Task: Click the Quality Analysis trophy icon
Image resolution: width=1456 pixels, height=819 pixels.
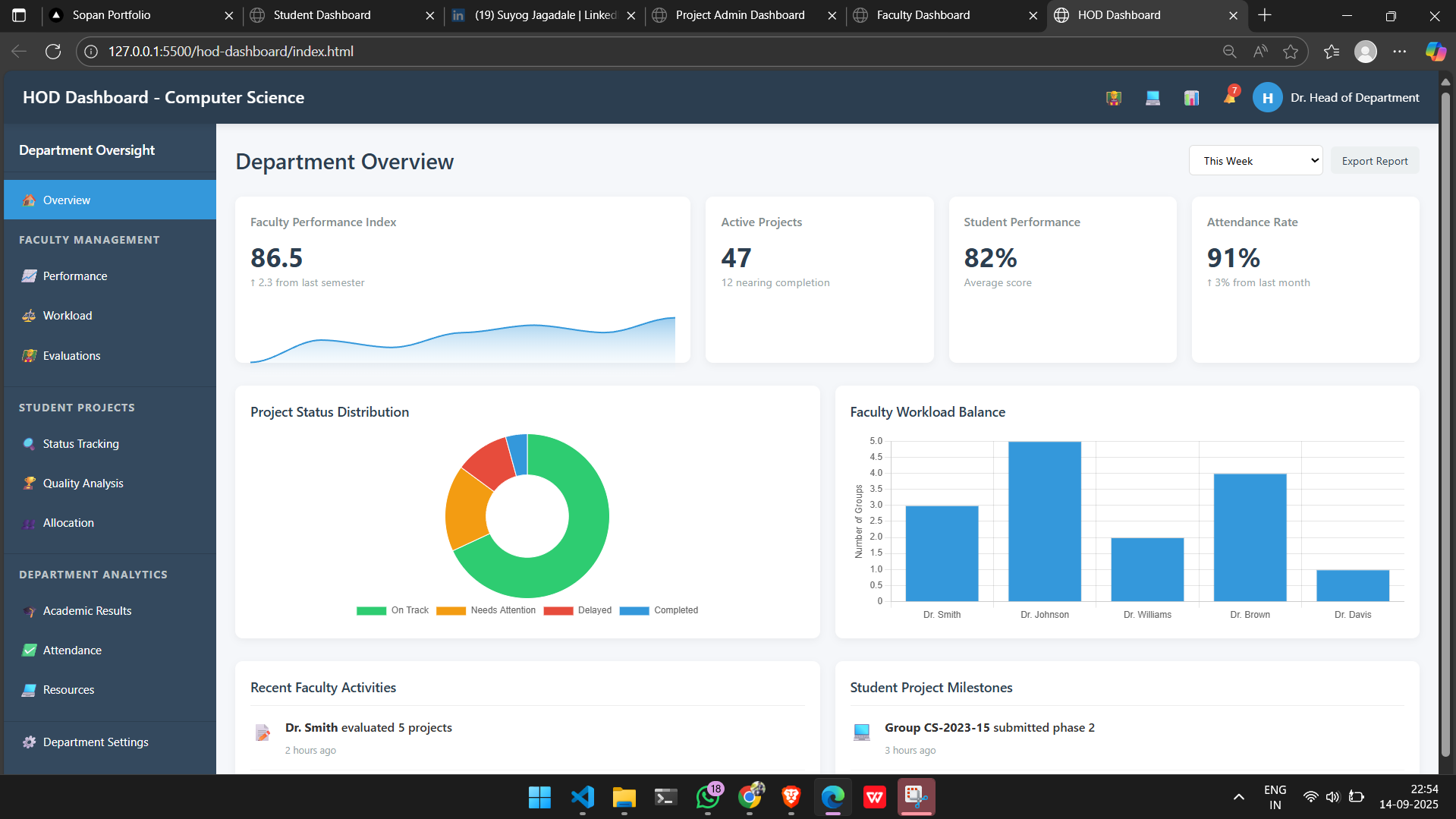Action: pos(29,484)
